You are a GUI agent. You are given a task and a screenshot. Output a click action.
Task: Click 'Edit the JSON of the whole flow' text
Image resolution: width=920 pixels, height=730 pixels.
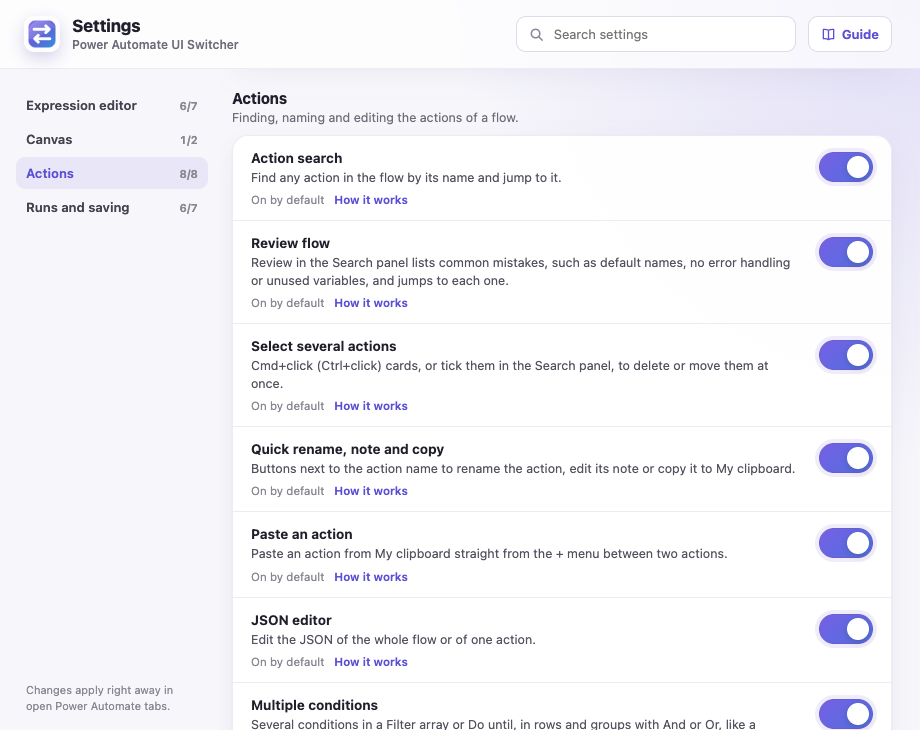[393, 640]
